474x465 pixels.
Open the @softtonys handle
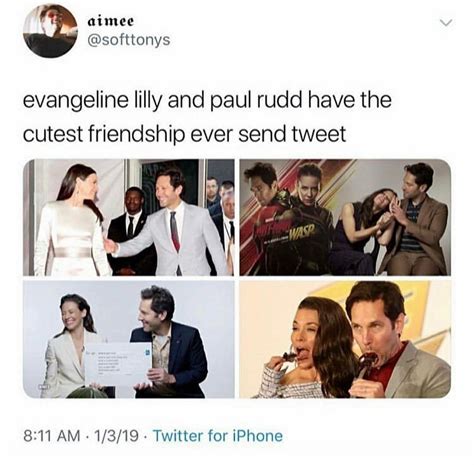tap(129, 40)
